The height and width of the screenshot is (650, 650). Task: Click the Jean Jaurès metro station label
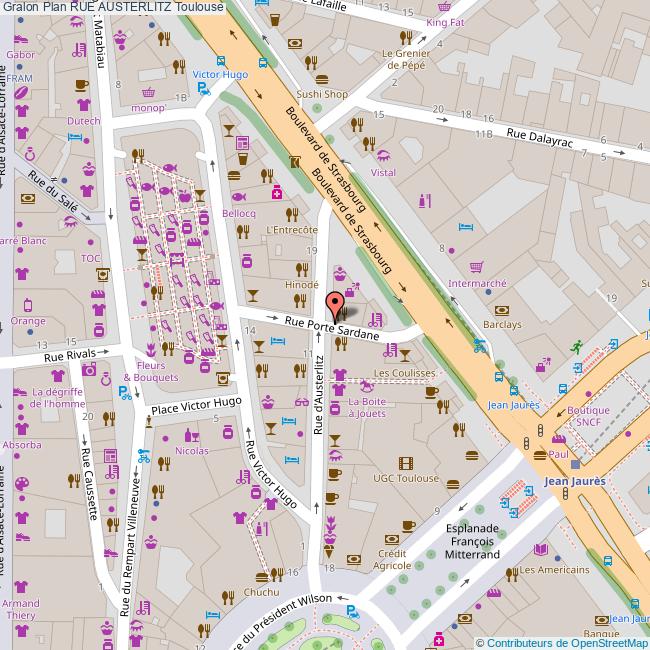pos(574,481)
